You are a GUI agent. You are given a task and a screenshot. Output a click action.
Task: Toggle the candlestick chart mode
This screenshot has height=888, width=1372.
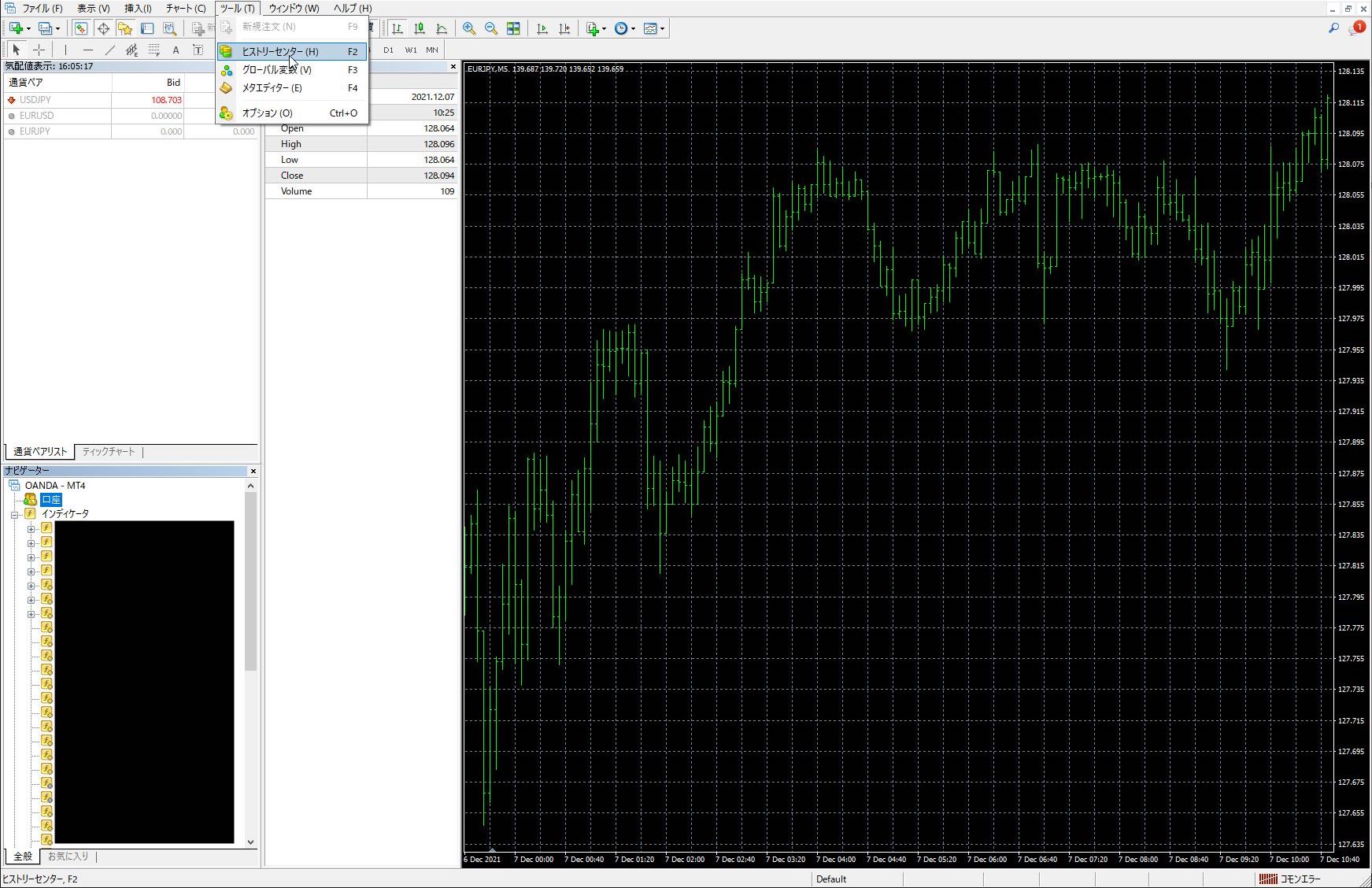point(420,29)
